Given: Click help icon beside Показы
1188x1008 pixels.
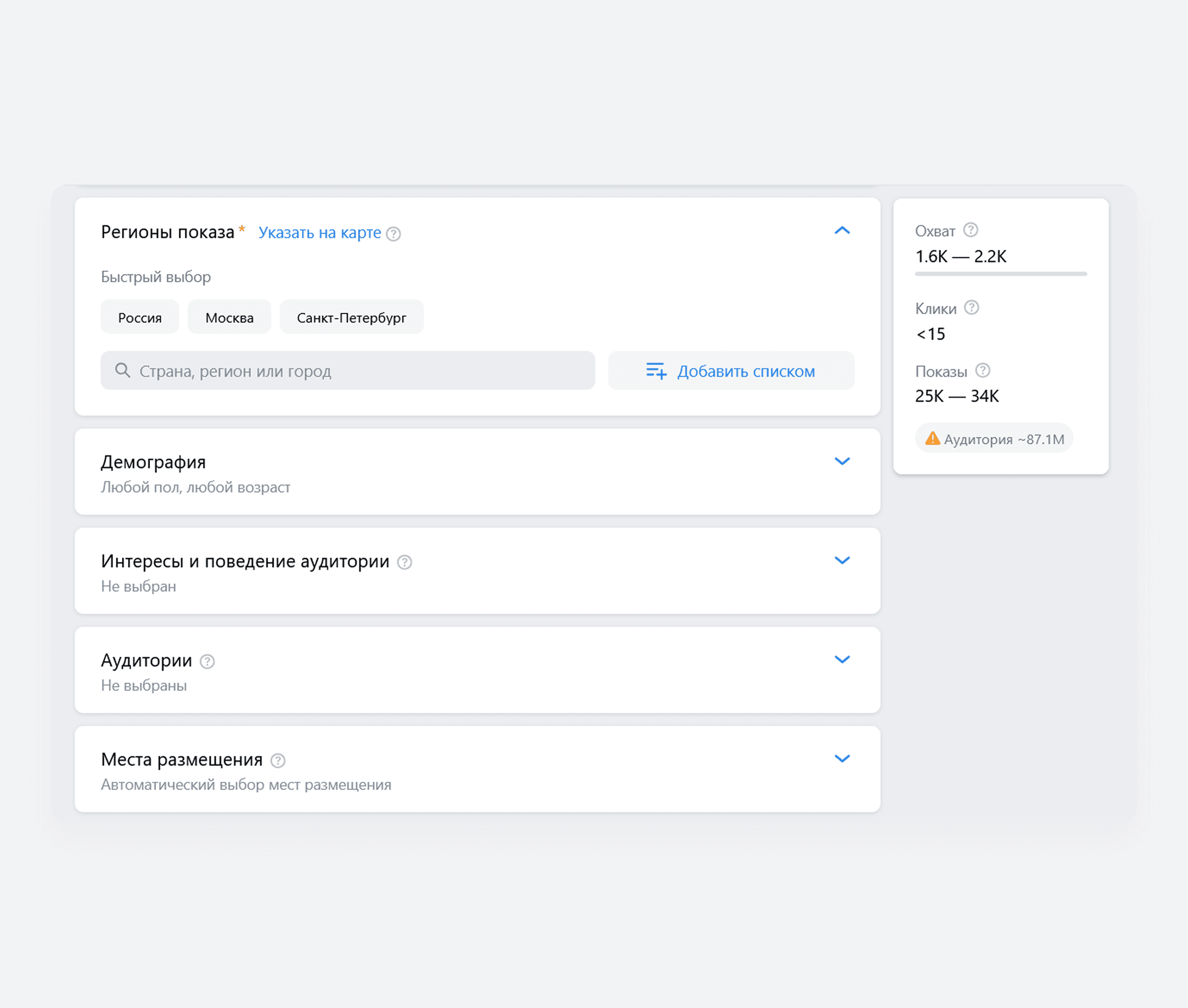Looking at the screenshot, I should [982, 370].
